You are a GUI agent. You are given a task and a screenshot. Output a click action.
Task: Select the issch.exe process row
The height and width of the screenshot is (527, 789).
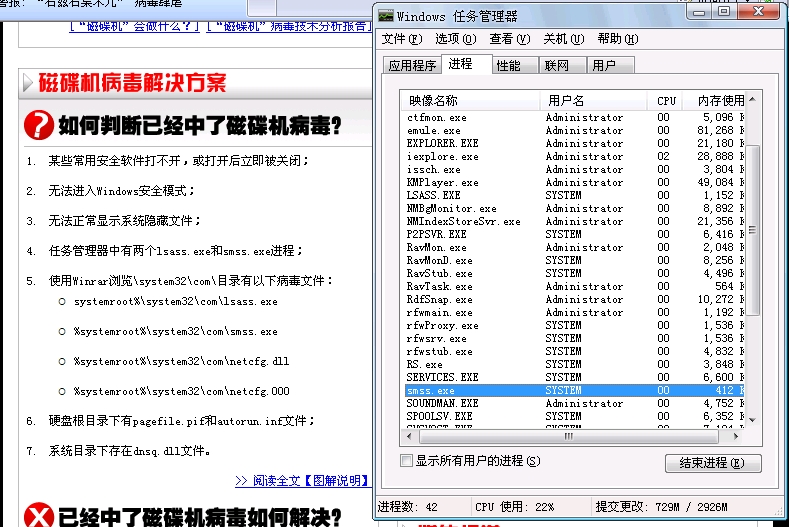pos(574,169)
